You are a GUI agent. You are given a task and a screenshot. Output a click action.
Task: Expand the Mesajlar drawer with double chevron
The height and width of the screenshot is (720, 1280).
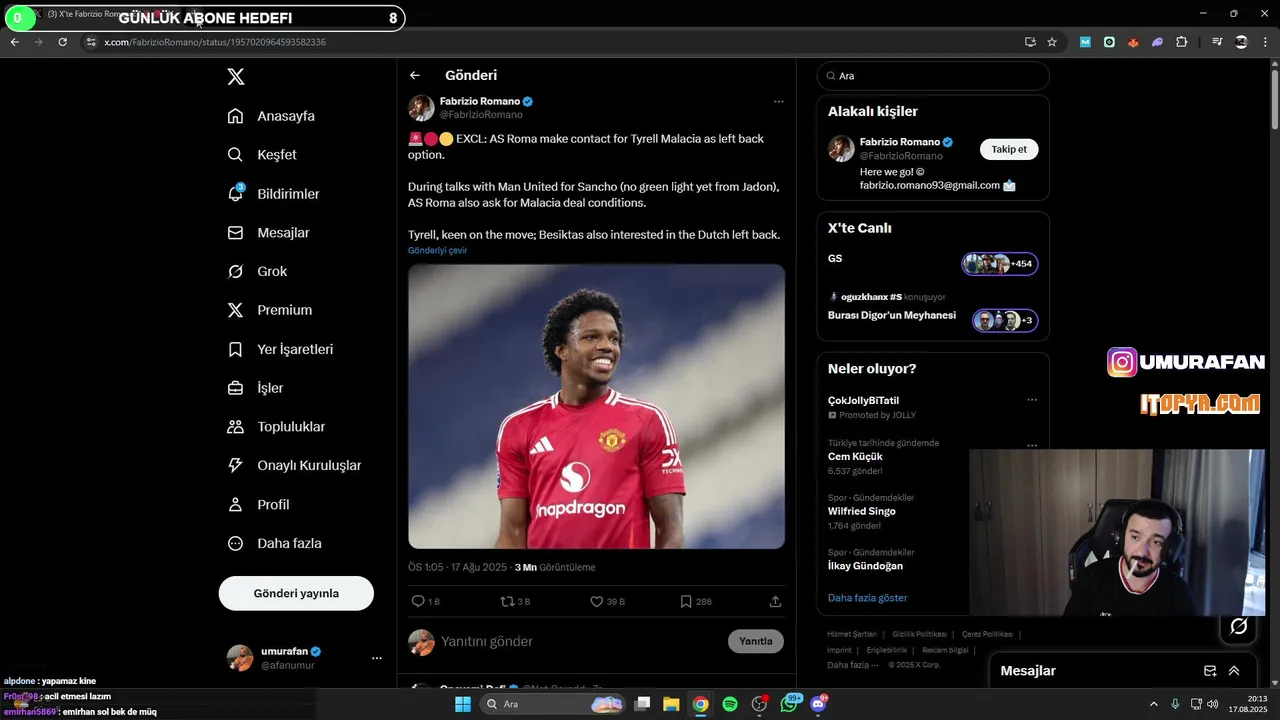coord(1234,671)
